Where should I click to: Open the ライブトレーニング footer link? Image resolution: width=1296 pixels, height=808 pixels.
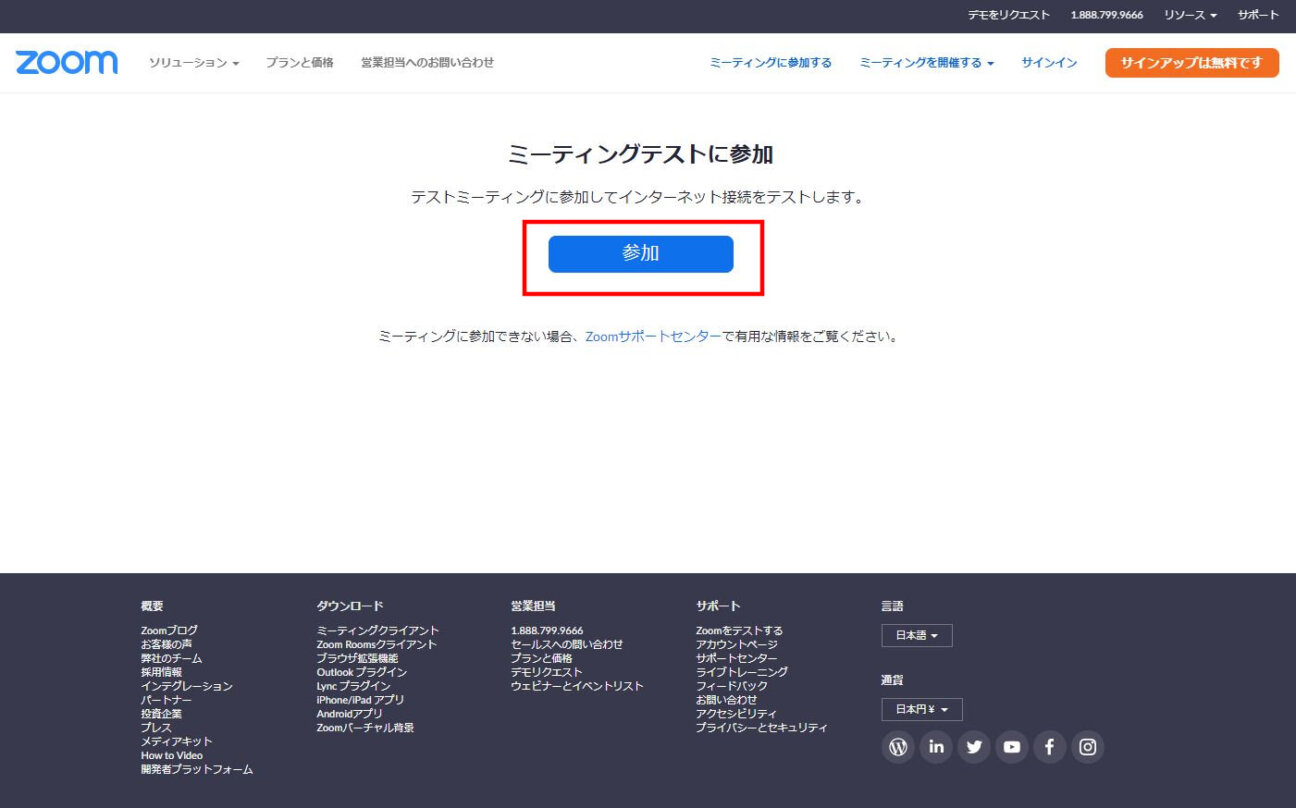pyautogui.click(x=742, y=673)
